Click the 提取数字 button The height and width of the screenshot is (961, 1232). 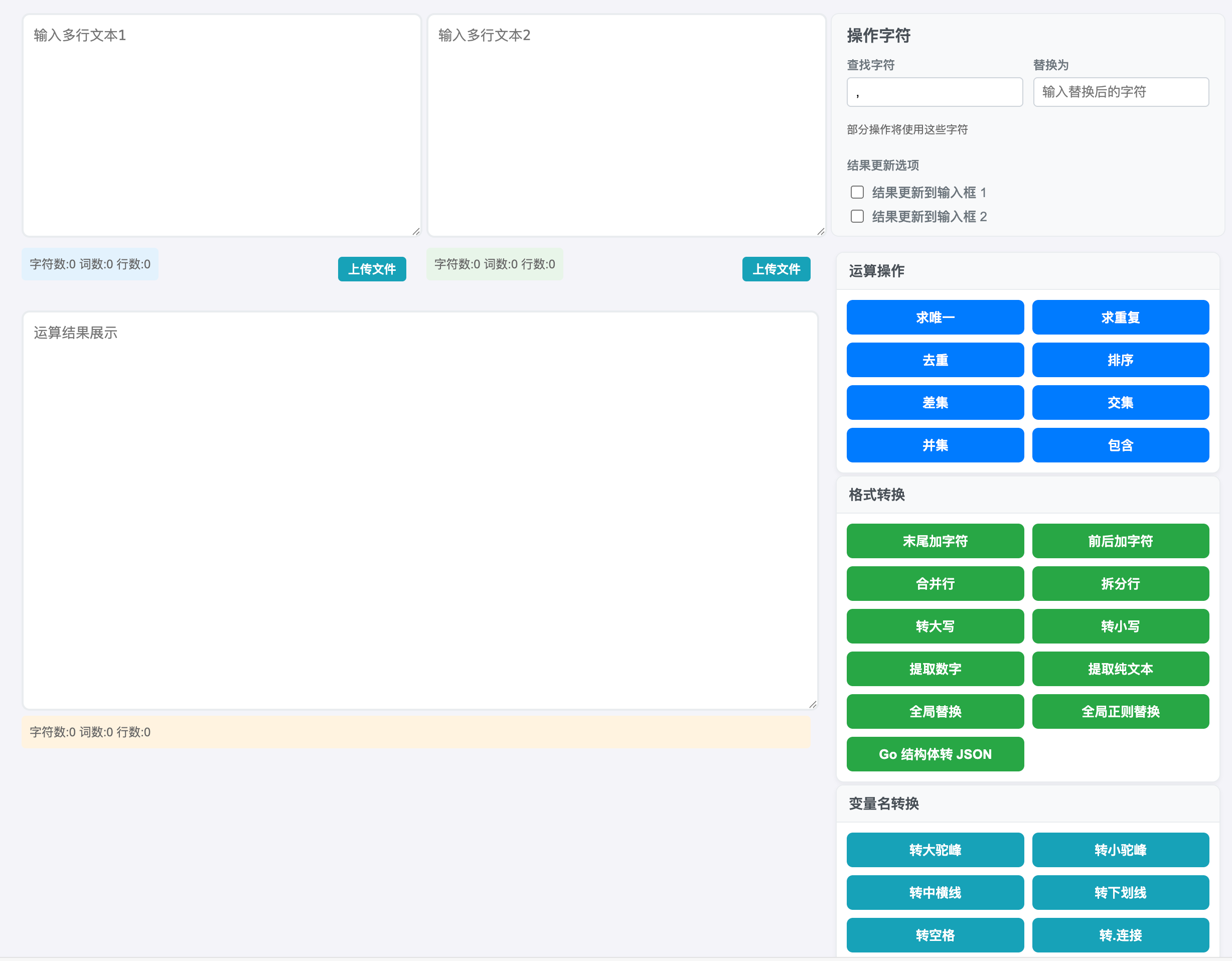(935, 669)
